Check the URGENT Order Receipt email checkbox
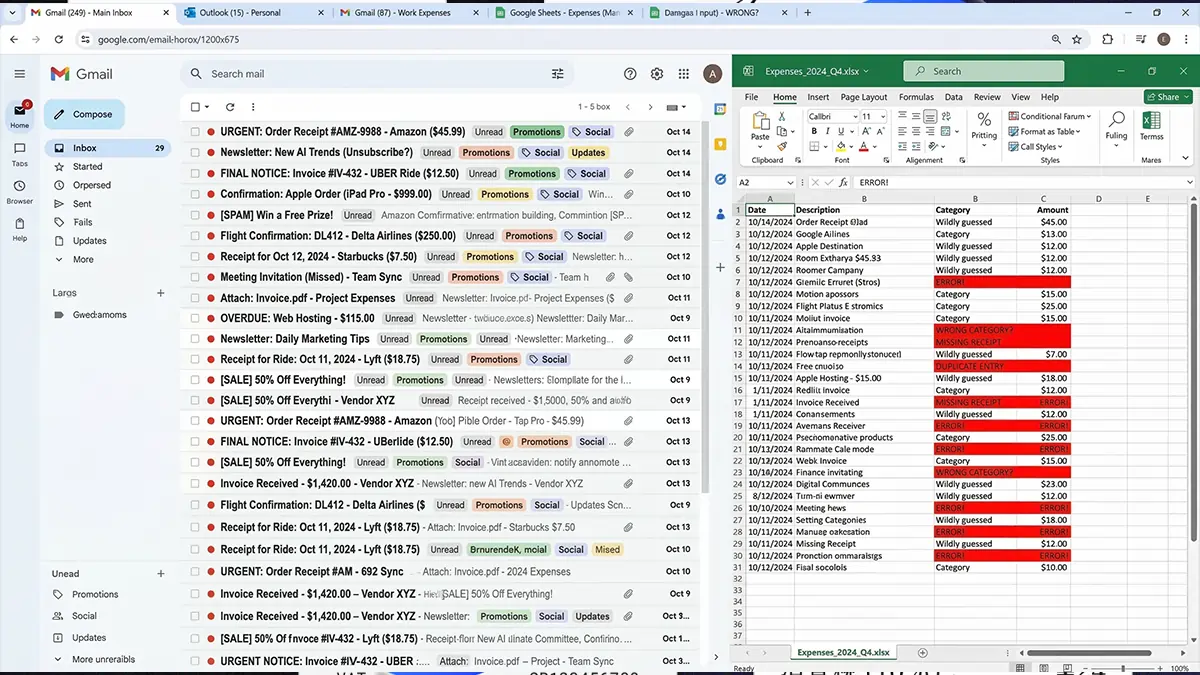Screen dimensions: 1200x675 (193, 131)
